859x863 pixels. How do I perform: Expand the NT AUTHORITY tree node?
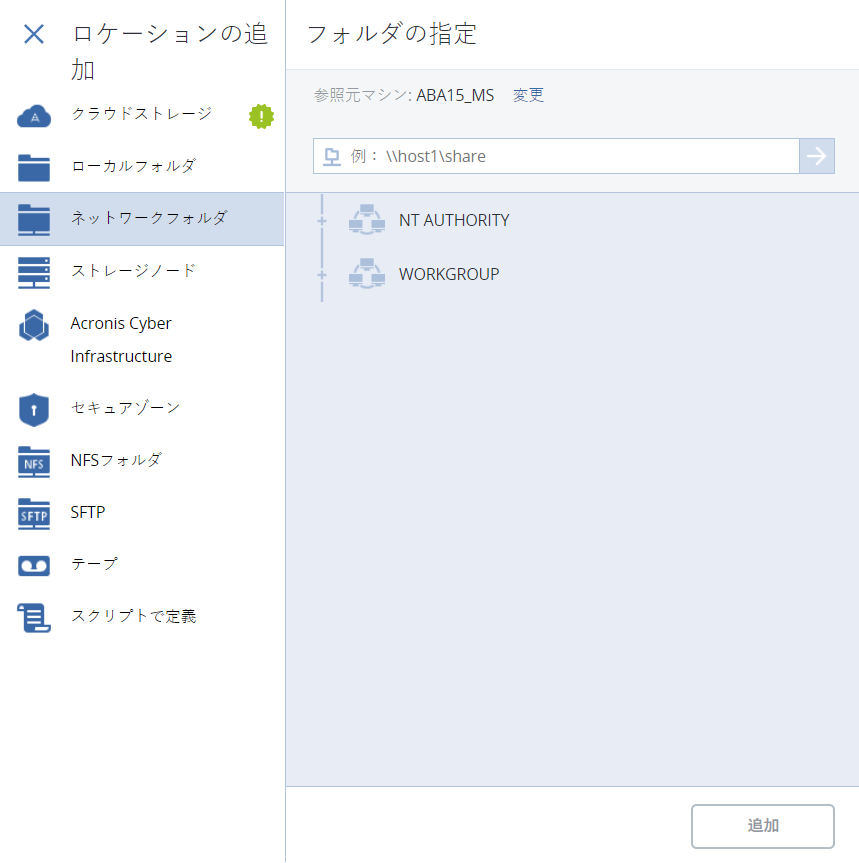tap(322, 221)
